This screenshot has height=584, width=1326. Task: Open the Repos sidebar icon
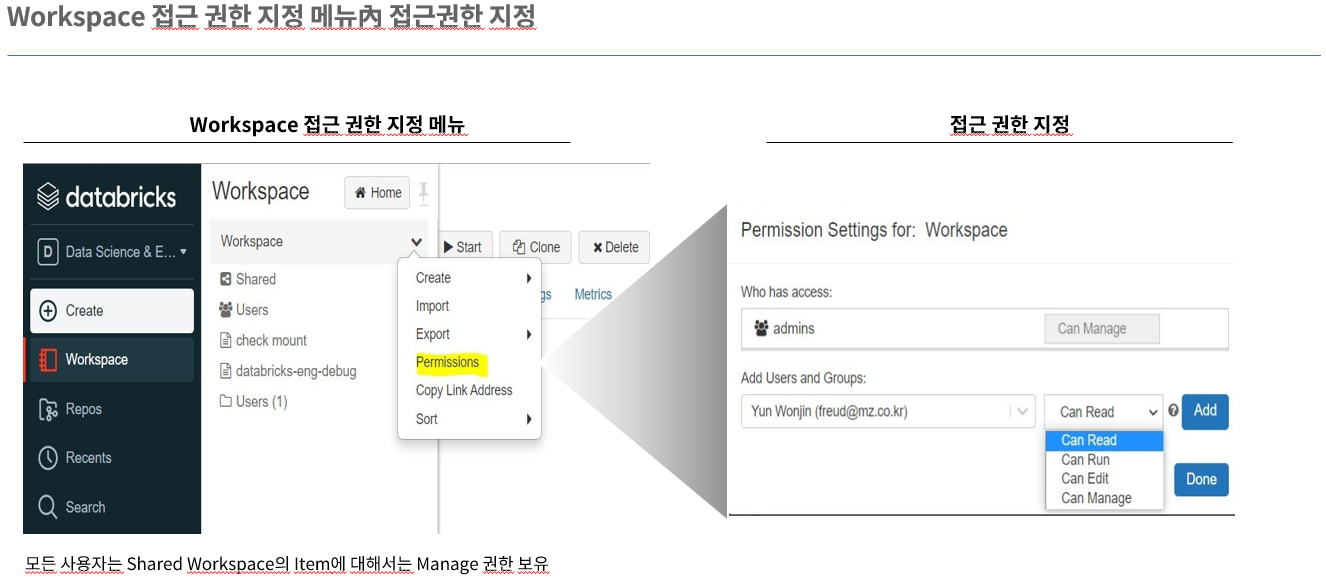[x=48, y=409]
